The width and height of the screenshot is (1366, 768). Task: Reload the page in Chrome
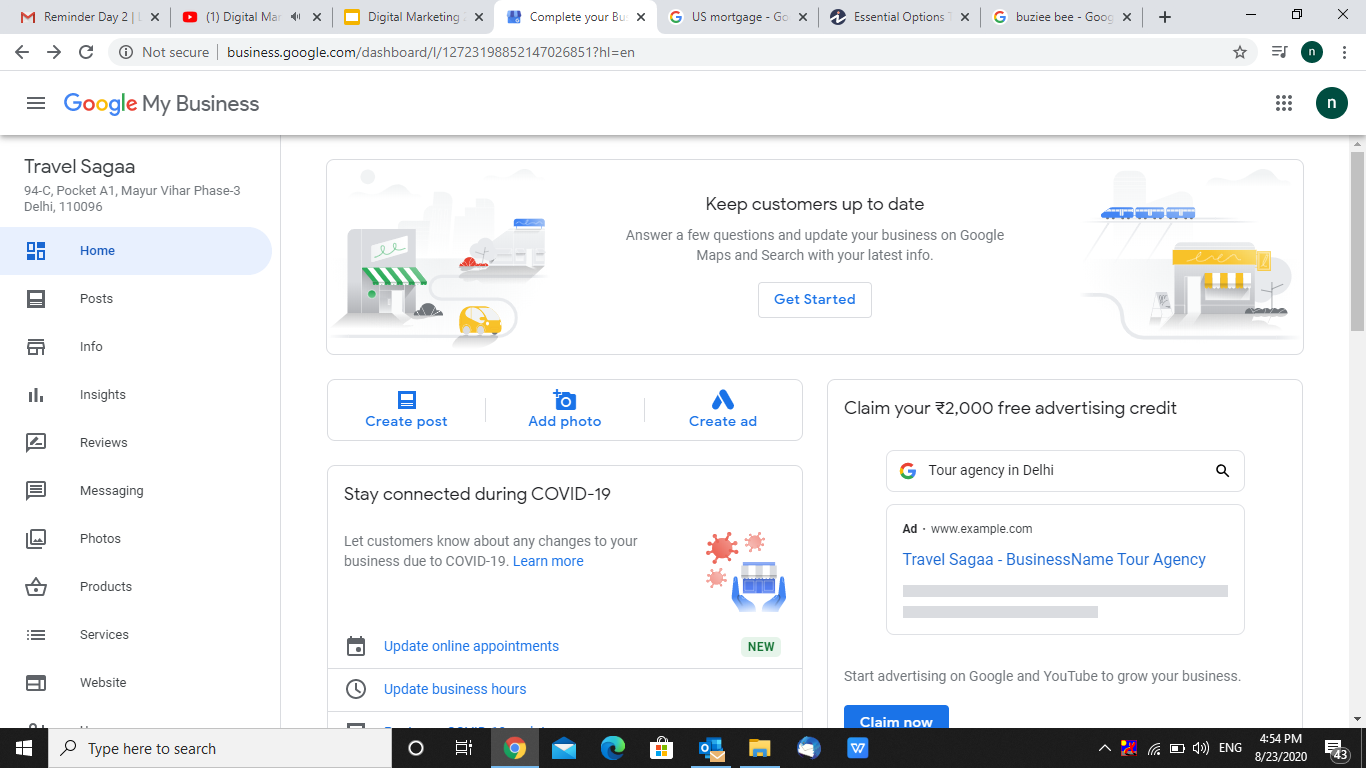(x=86, y=52)
